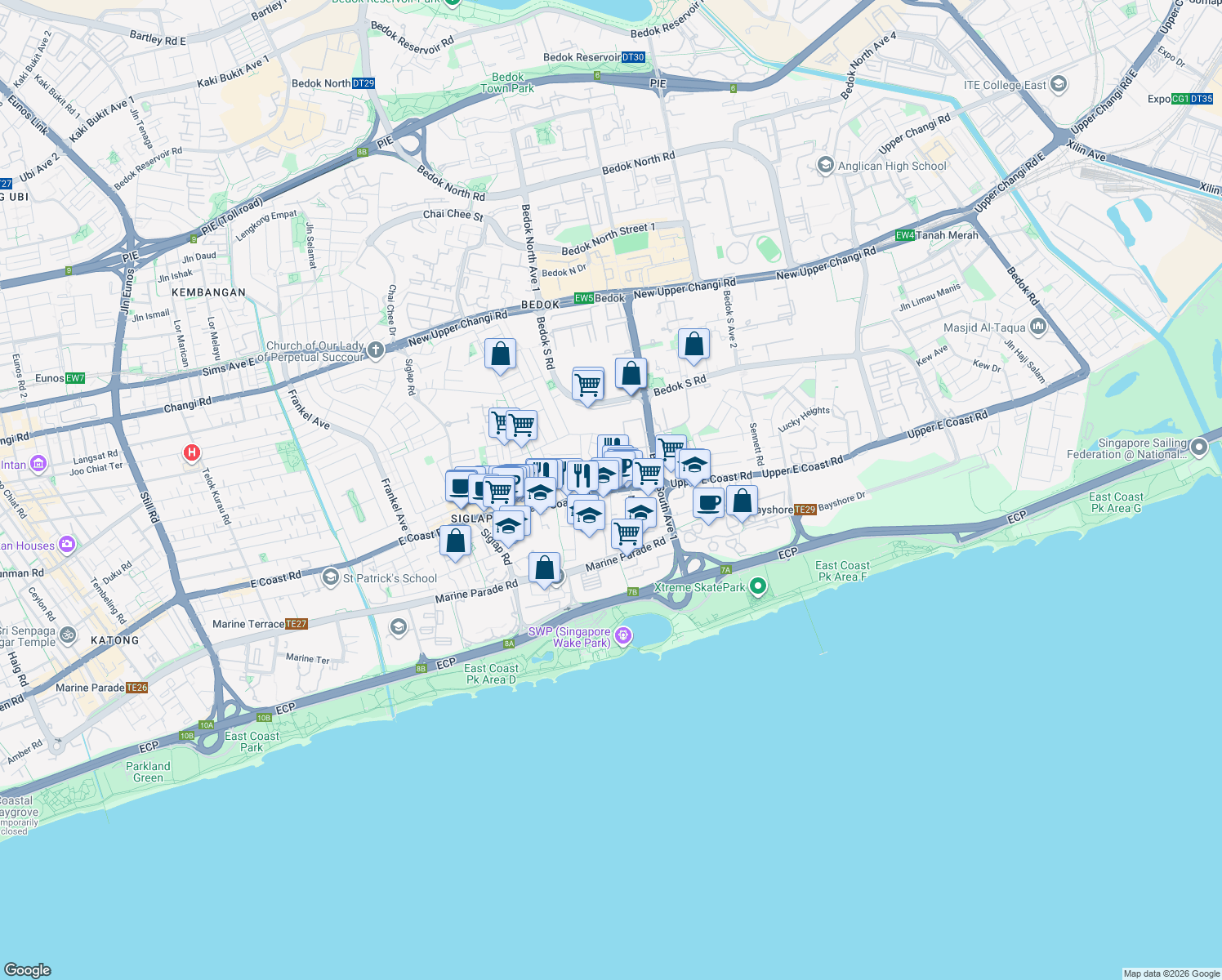Select the Xtreme SkatePark green marker
1222x980 pixels.
point(758,586)
